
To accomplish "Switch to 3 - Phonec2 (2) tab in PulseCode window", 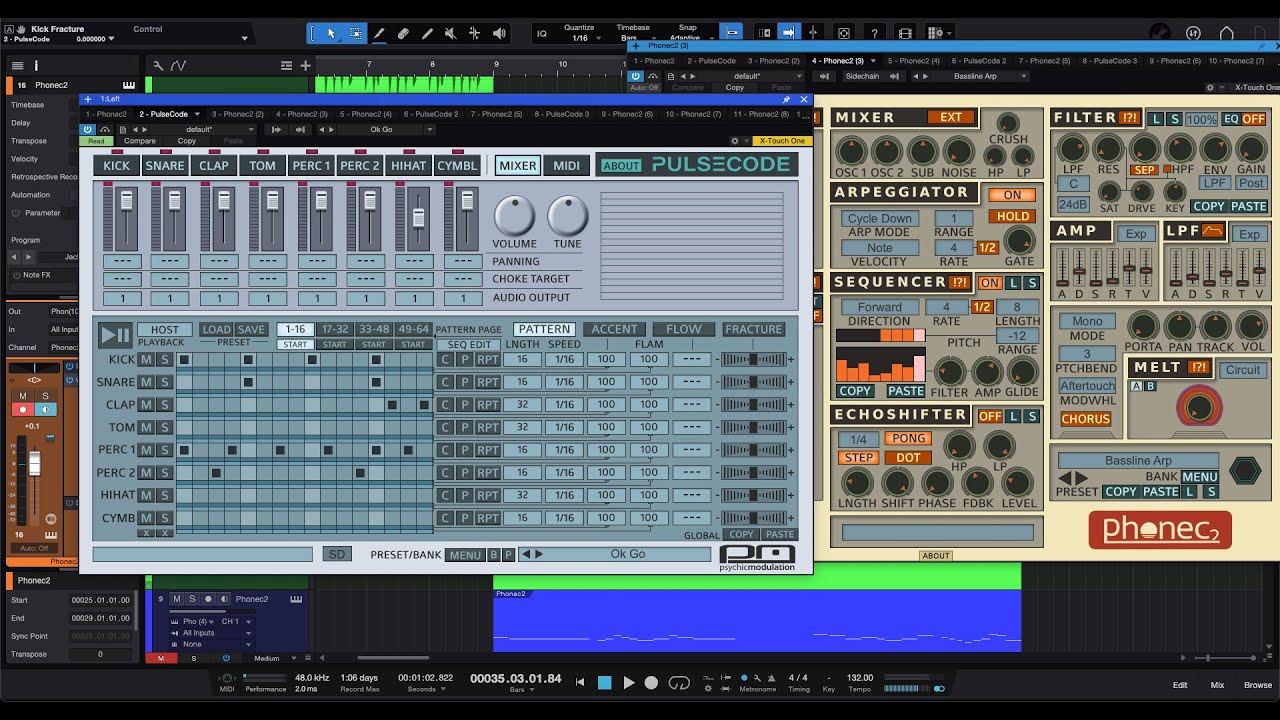I will pyautogui.click(x=237, y=114).
